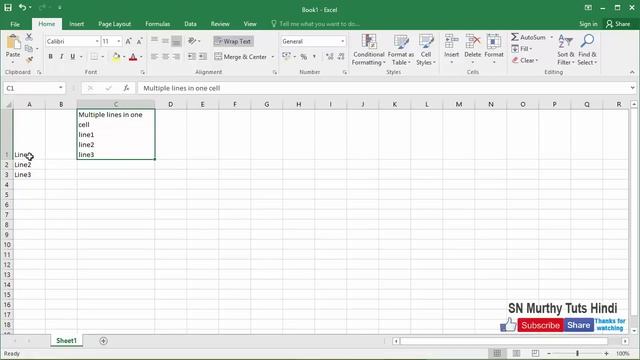Click the Accounting Number Format icon
Image resolution: width=640 pixels, height=360 pixels.
287,56
